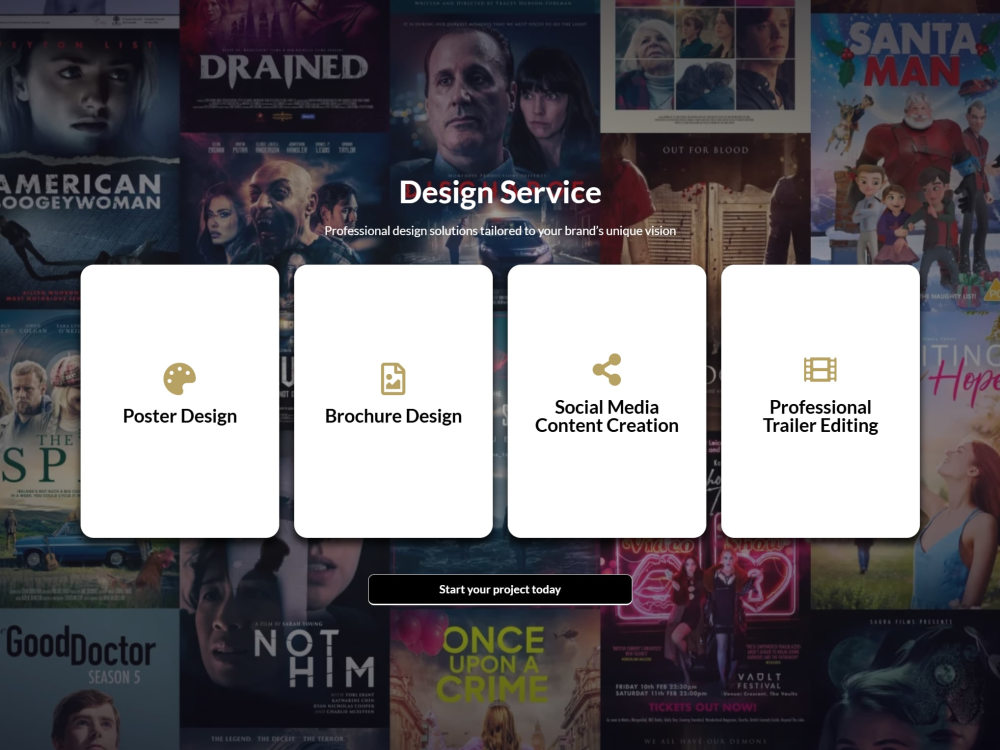Viewport: 1000px width, 750px height.
Task: Click the share icon for Social Media
Action: click(x=607, y=369)
